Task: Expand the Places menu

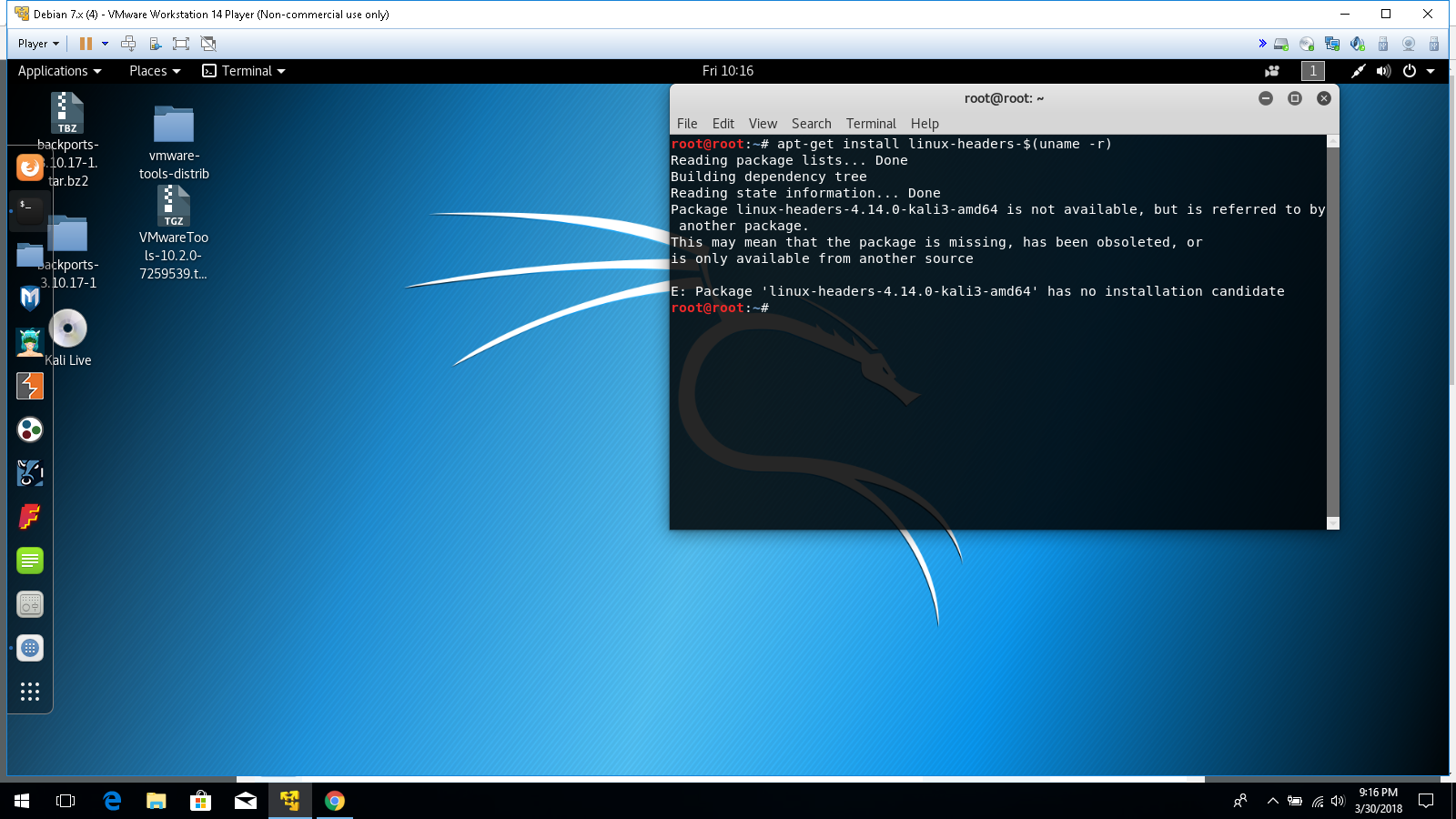Action: 155,71
